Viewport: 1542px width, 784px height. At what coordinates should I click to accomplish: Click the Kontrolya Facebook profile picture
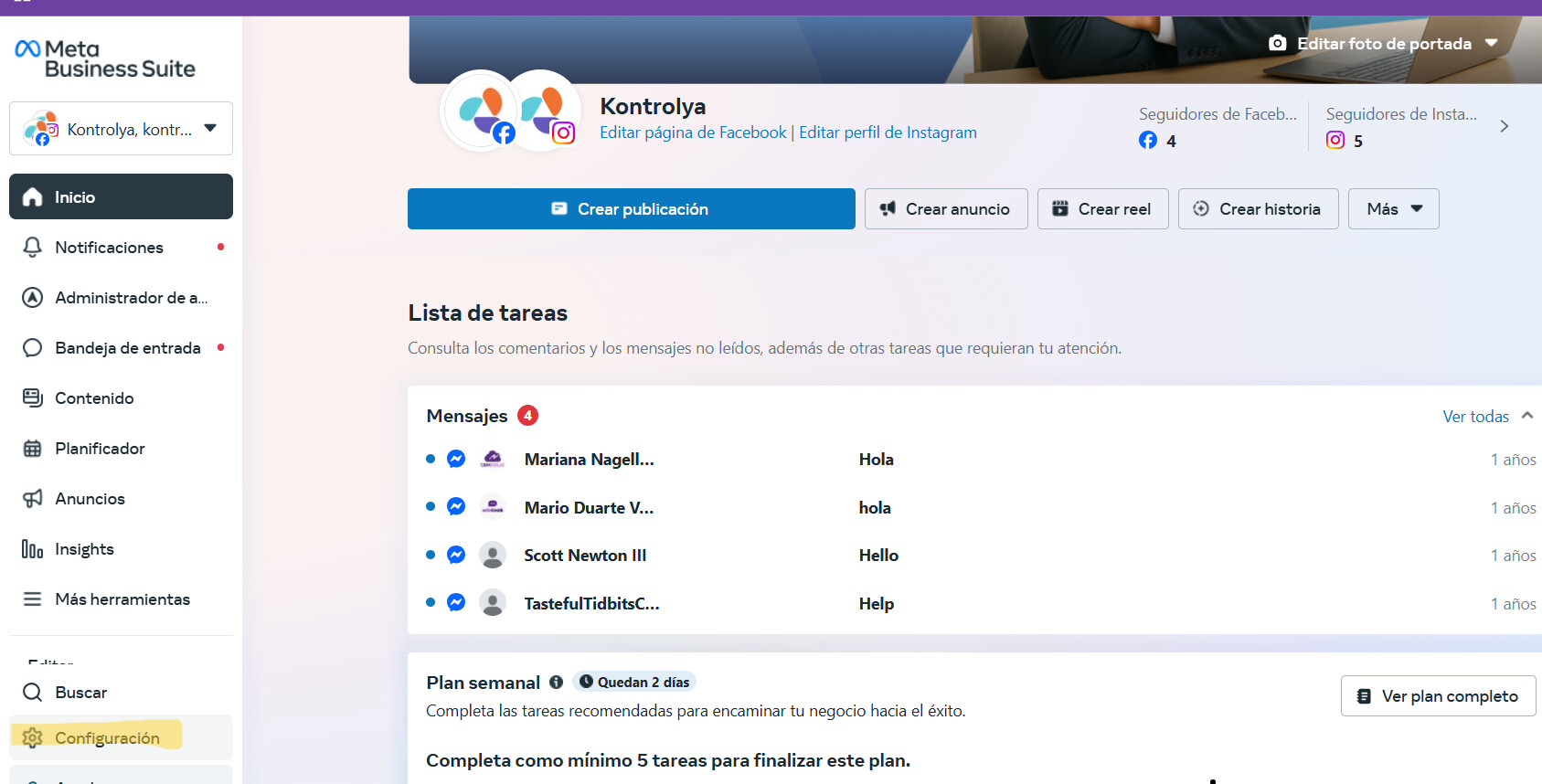tap(480, 111)
